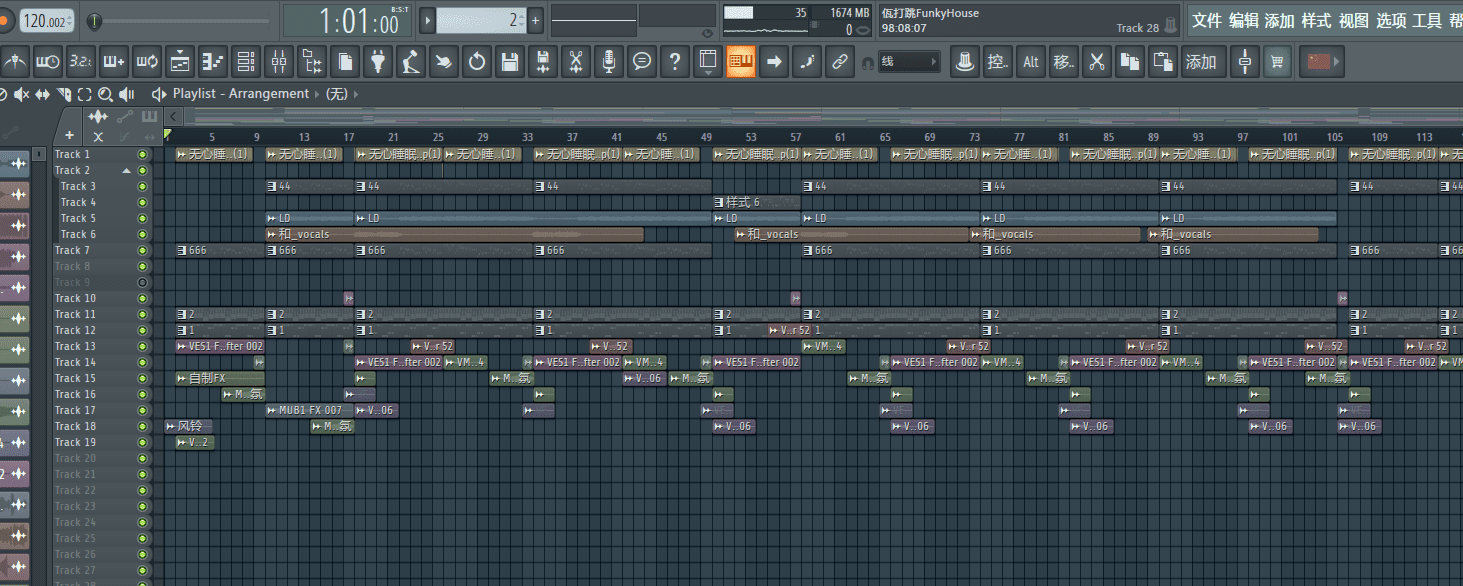The image size is (1463, 586).
Task: Open the piano roll from the toolbar
Action: click(740, 62)
